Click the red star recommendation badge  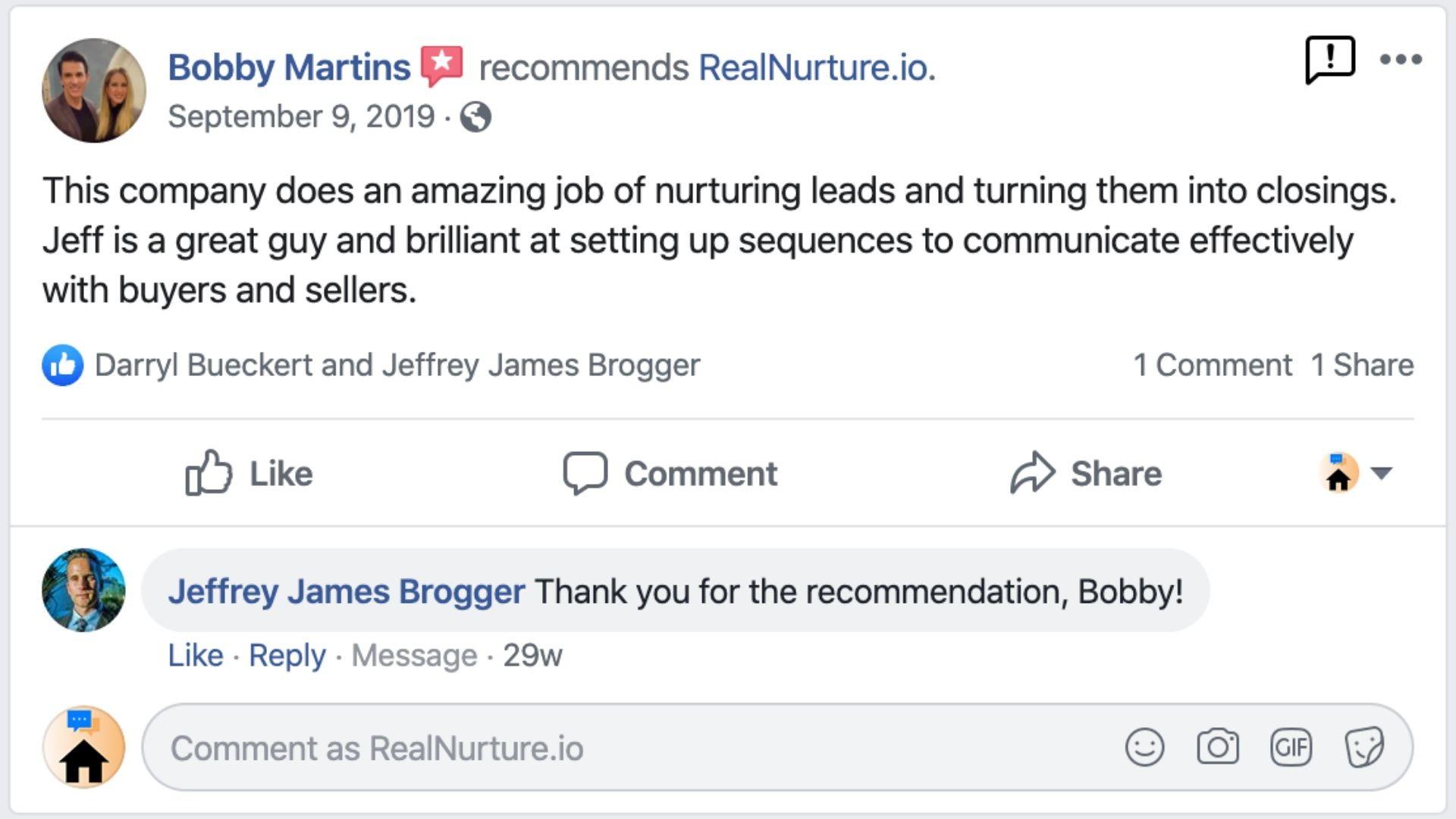point(442,66)
